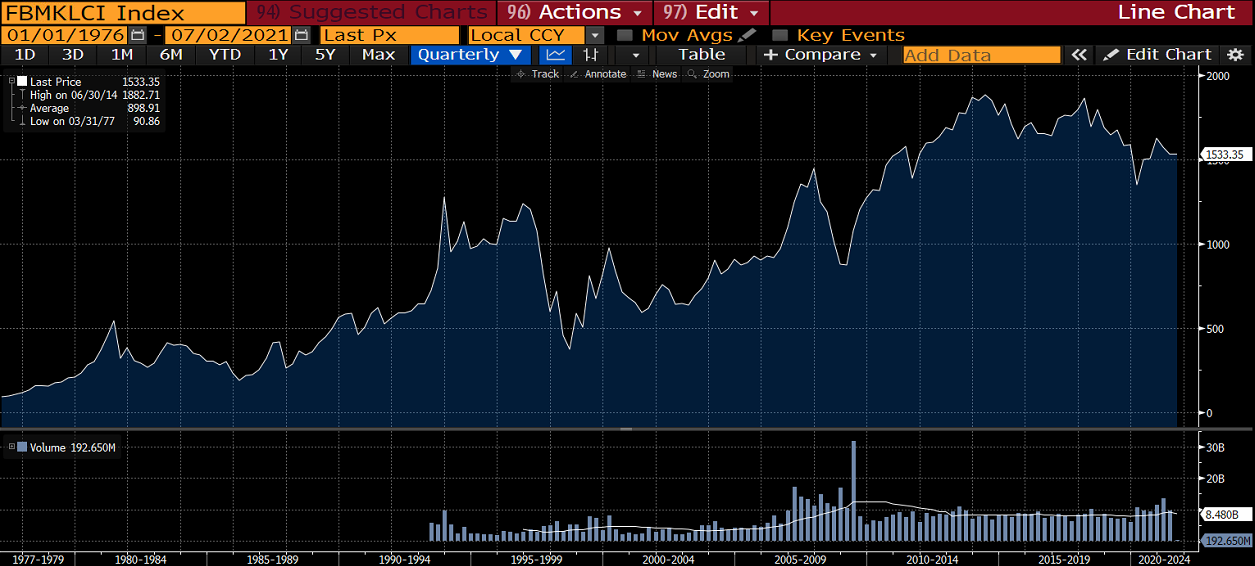Click the double-left collapse arrows icon
This screenshot has height=566, width=1255.
[1078, 55]
